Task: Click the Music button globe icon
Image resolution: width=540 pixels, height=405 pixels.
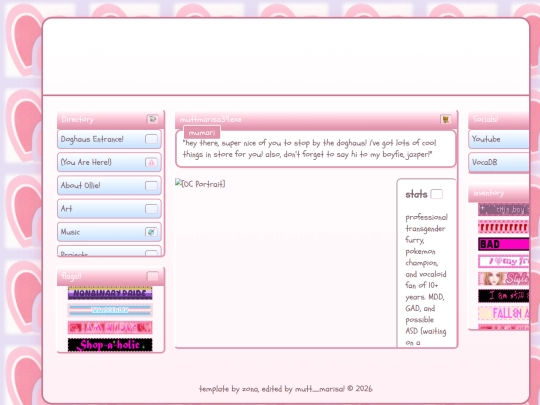Action: 151,232
